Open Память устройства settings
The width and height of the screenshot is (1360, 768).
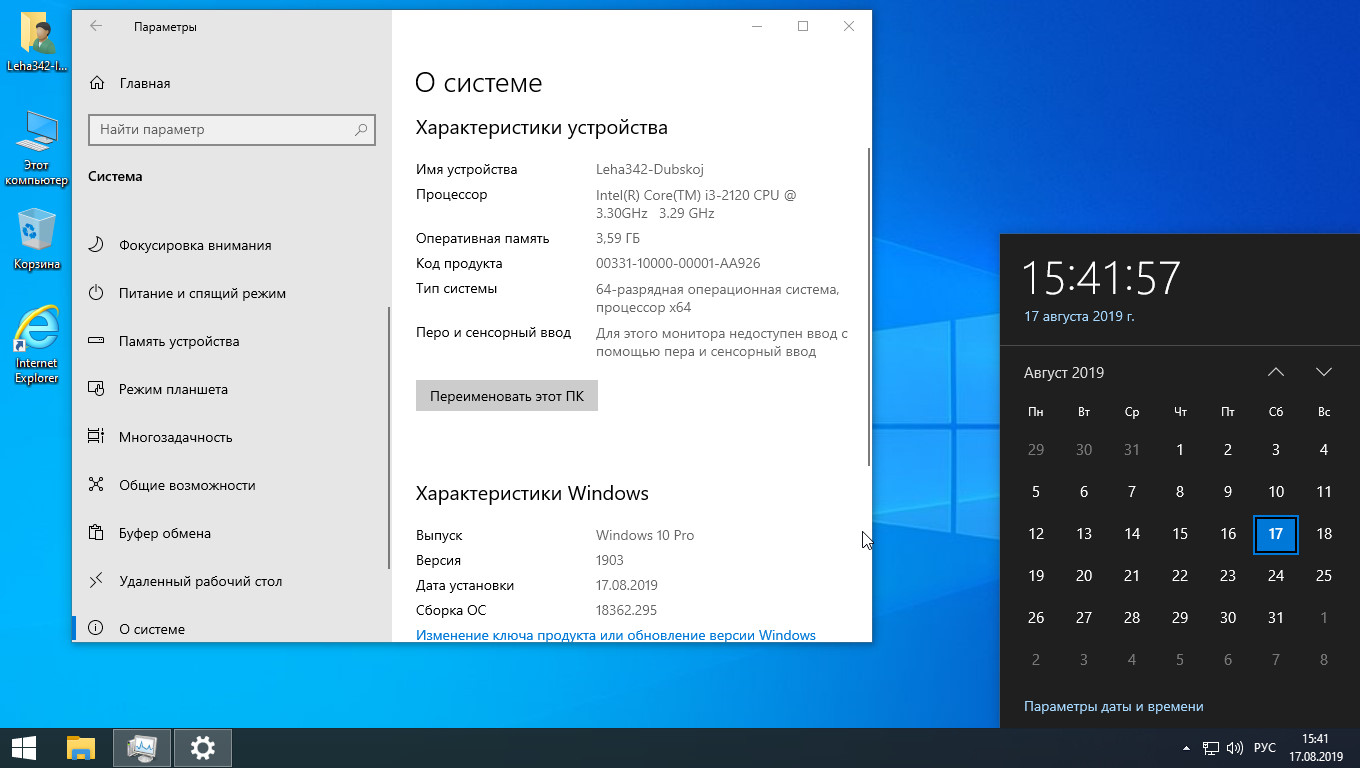232,341
